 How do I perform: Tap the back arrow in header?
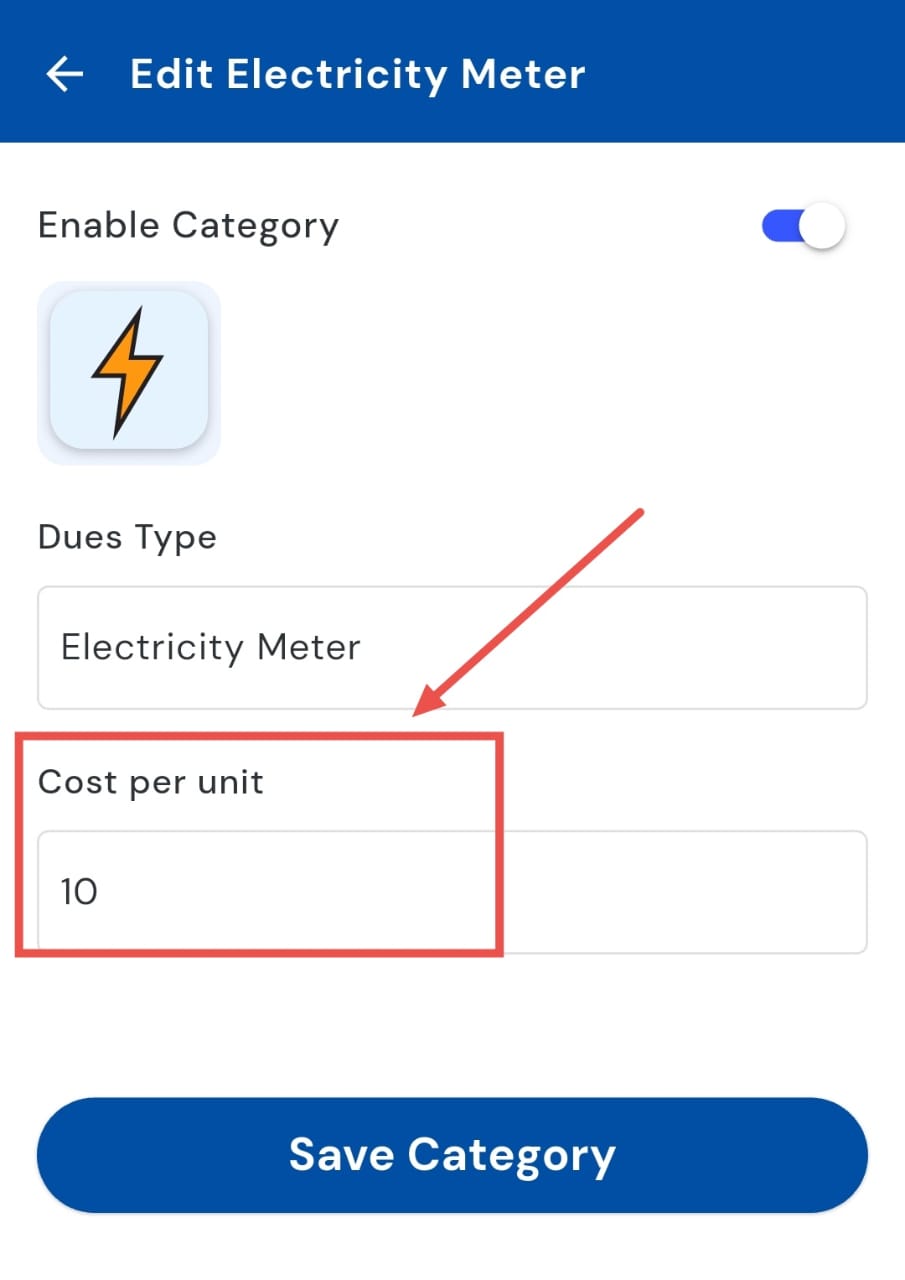pos(64,74)
